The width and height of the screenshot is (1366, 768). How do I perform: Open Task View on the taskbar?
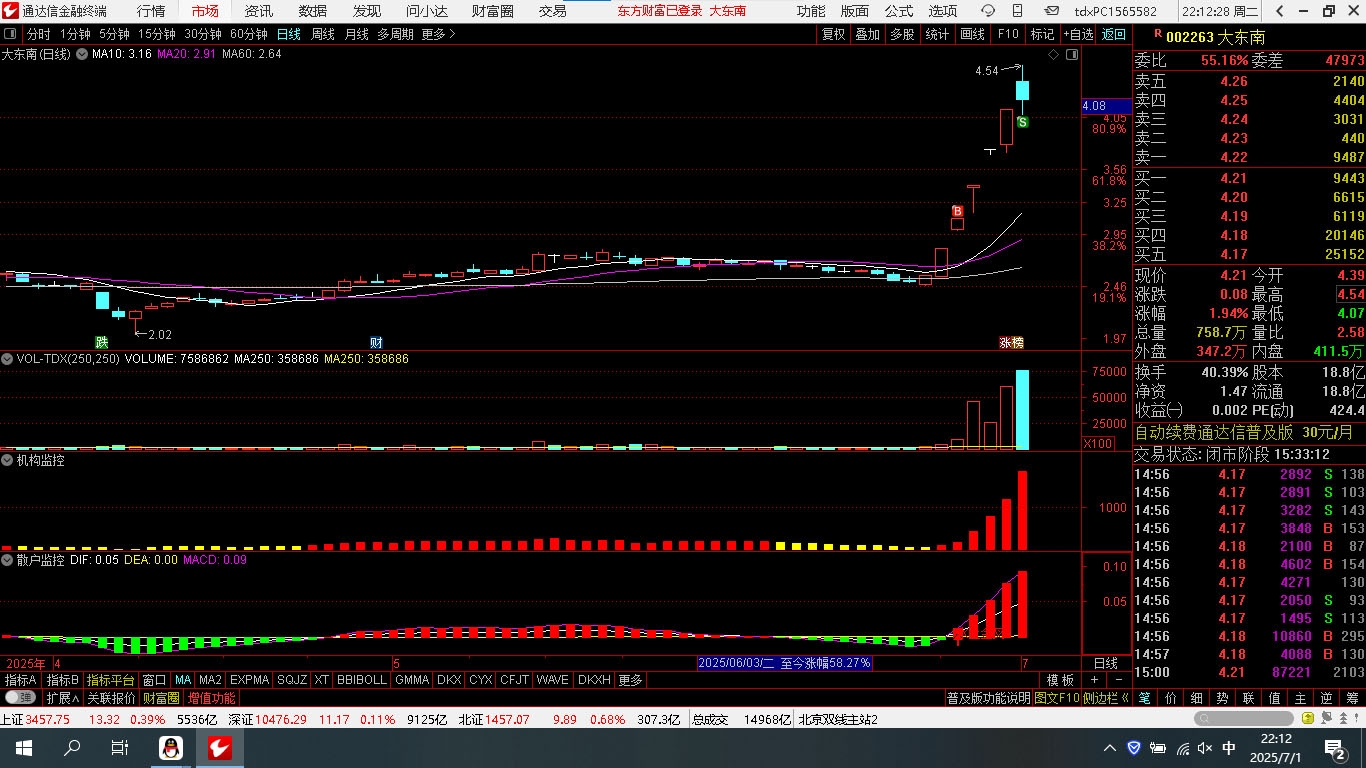[120, 748]
